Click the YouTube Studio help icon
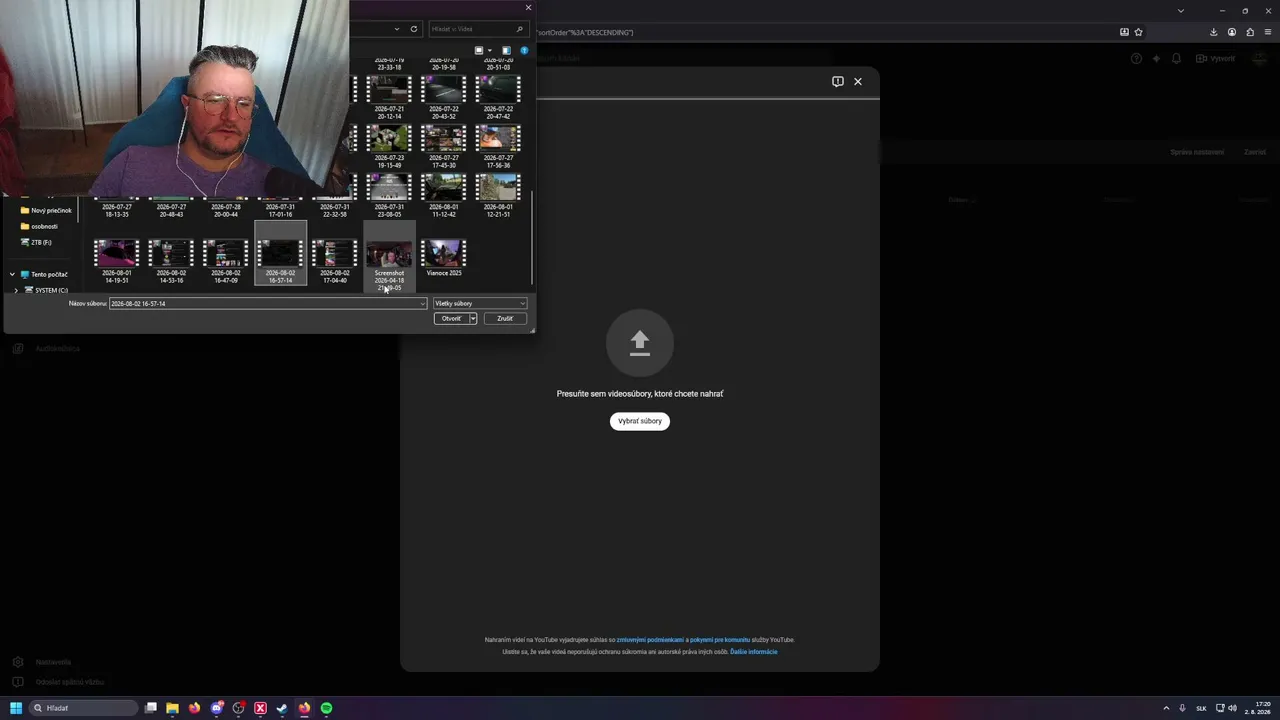Viewport: 1280px width, 720px height. coord(1136,58)
